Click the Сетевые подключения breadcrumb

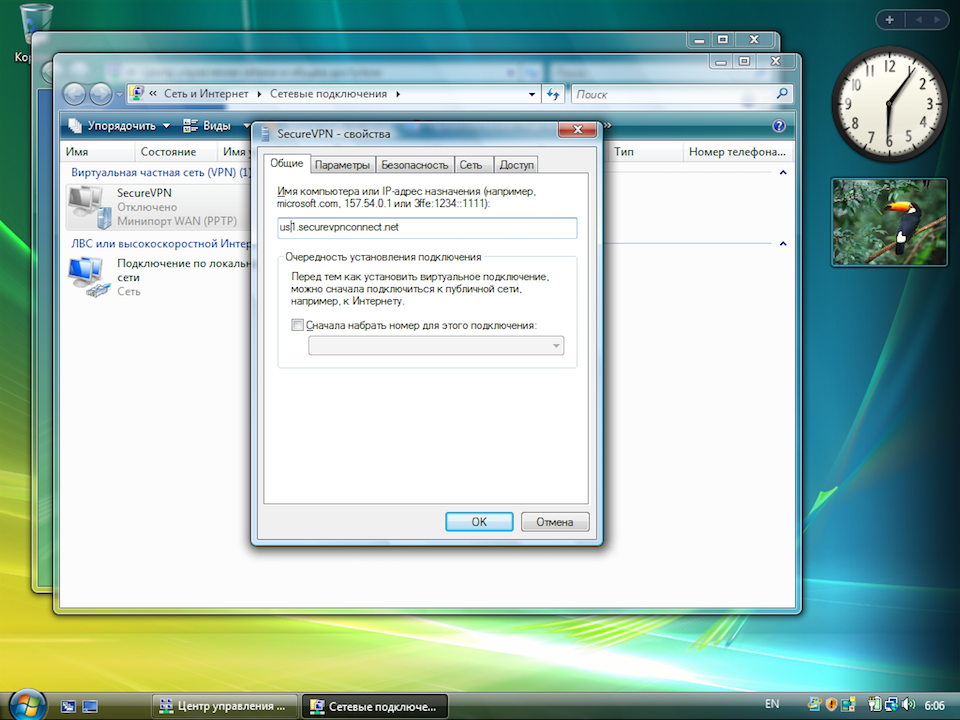tap(328, 94)
